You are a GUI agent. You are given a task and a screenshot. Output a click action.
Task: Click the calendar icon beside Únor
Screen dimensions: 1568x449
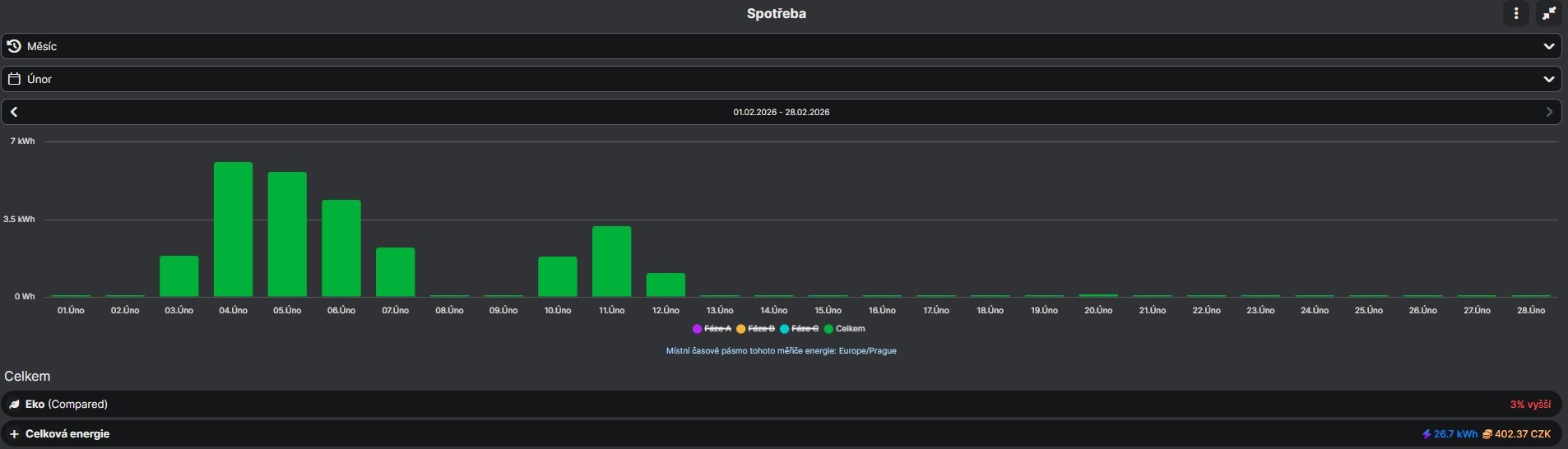click(x=14, y=79)
